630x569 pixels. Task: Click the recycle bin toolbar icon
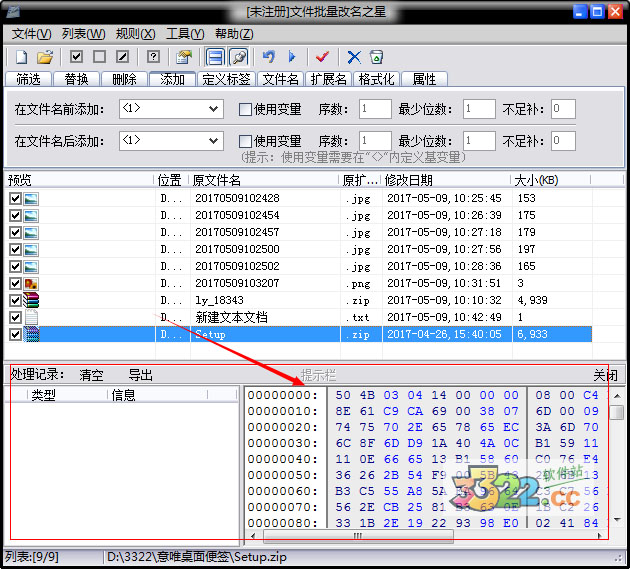pyautogui.click(x=376, y=57)
